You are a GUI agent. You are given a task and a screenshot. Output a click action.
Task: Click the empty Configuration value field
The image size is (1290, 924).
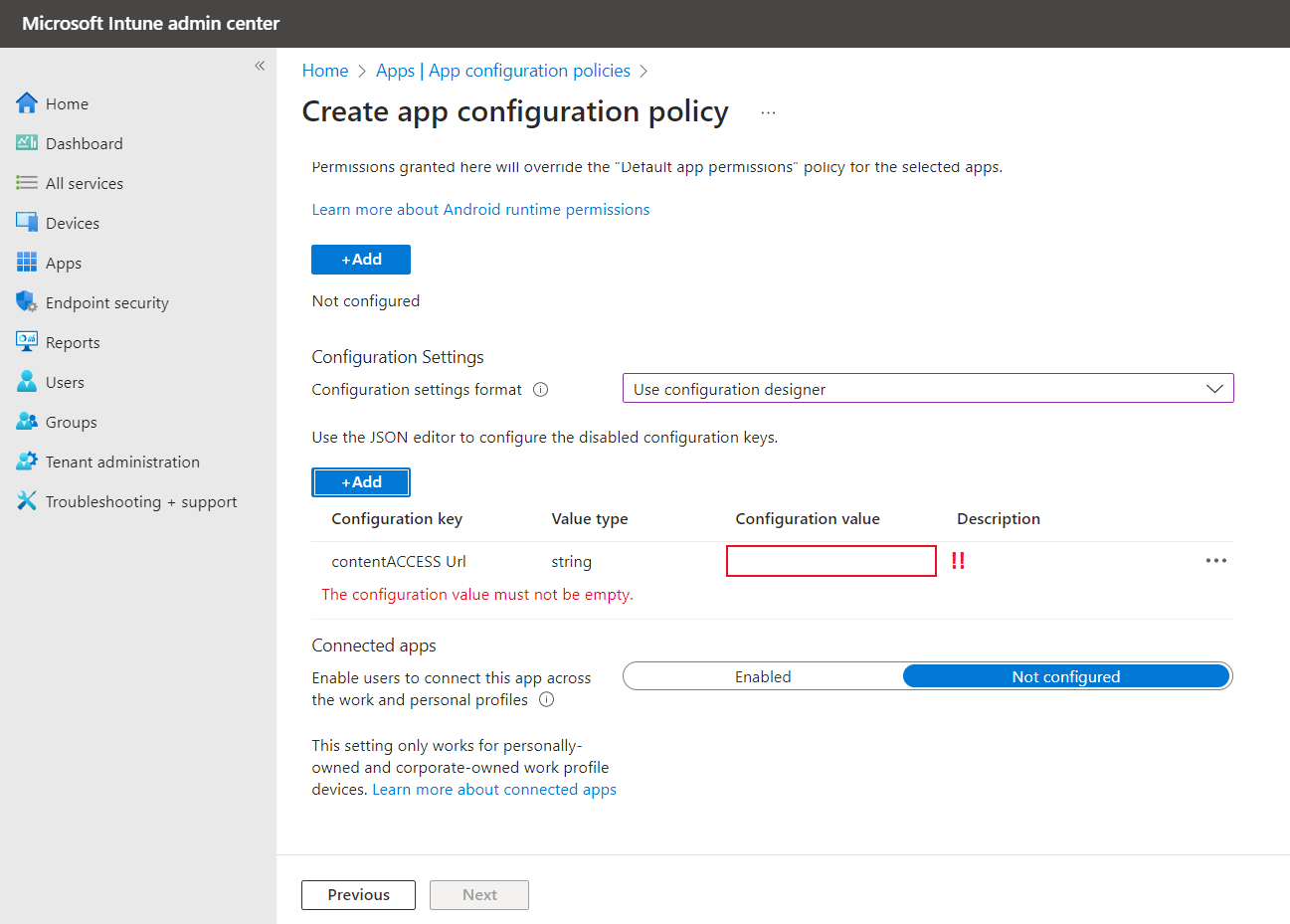tap(830, 561)
